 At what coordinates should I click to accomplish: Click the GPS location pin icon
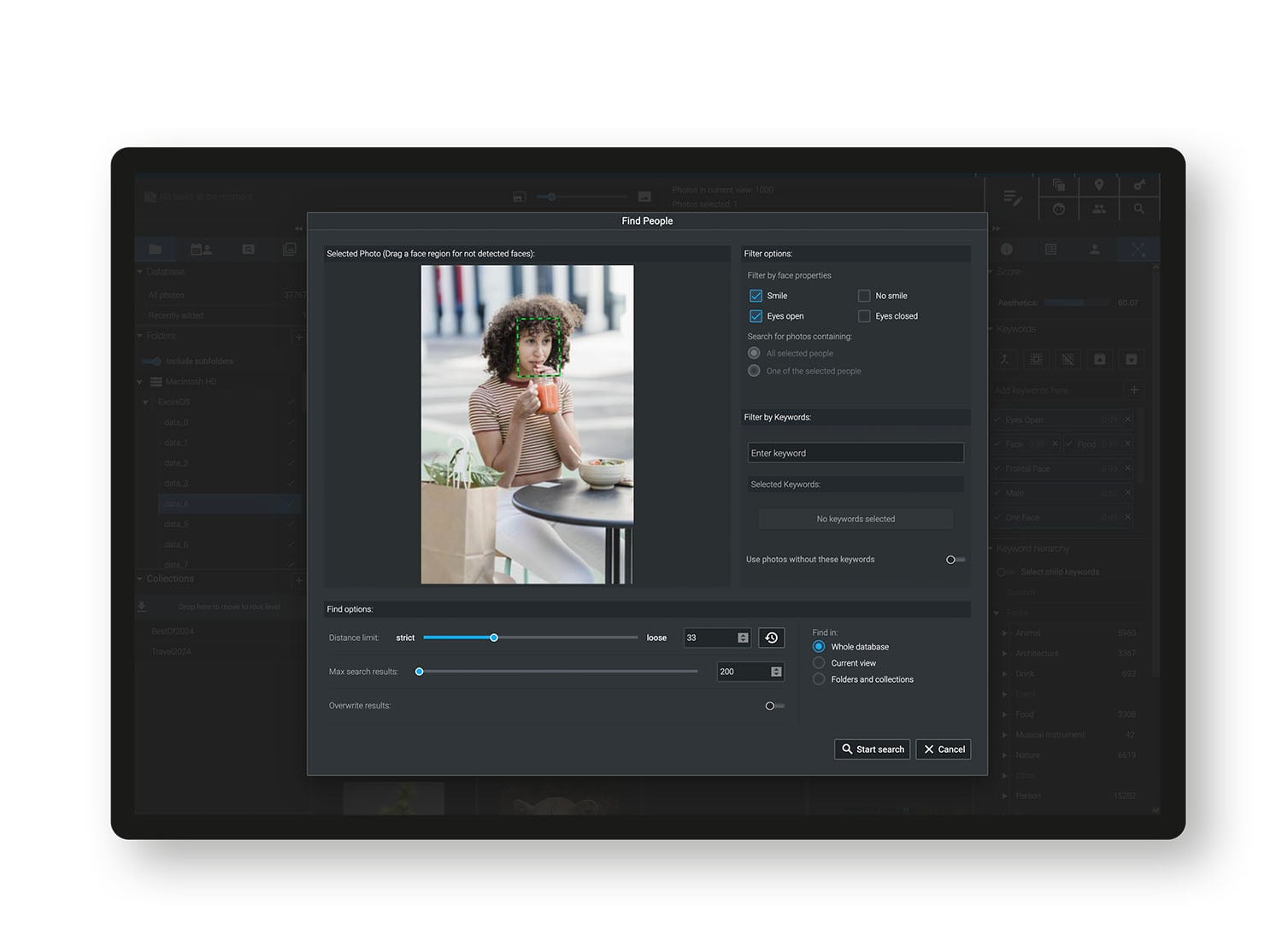1099,185
